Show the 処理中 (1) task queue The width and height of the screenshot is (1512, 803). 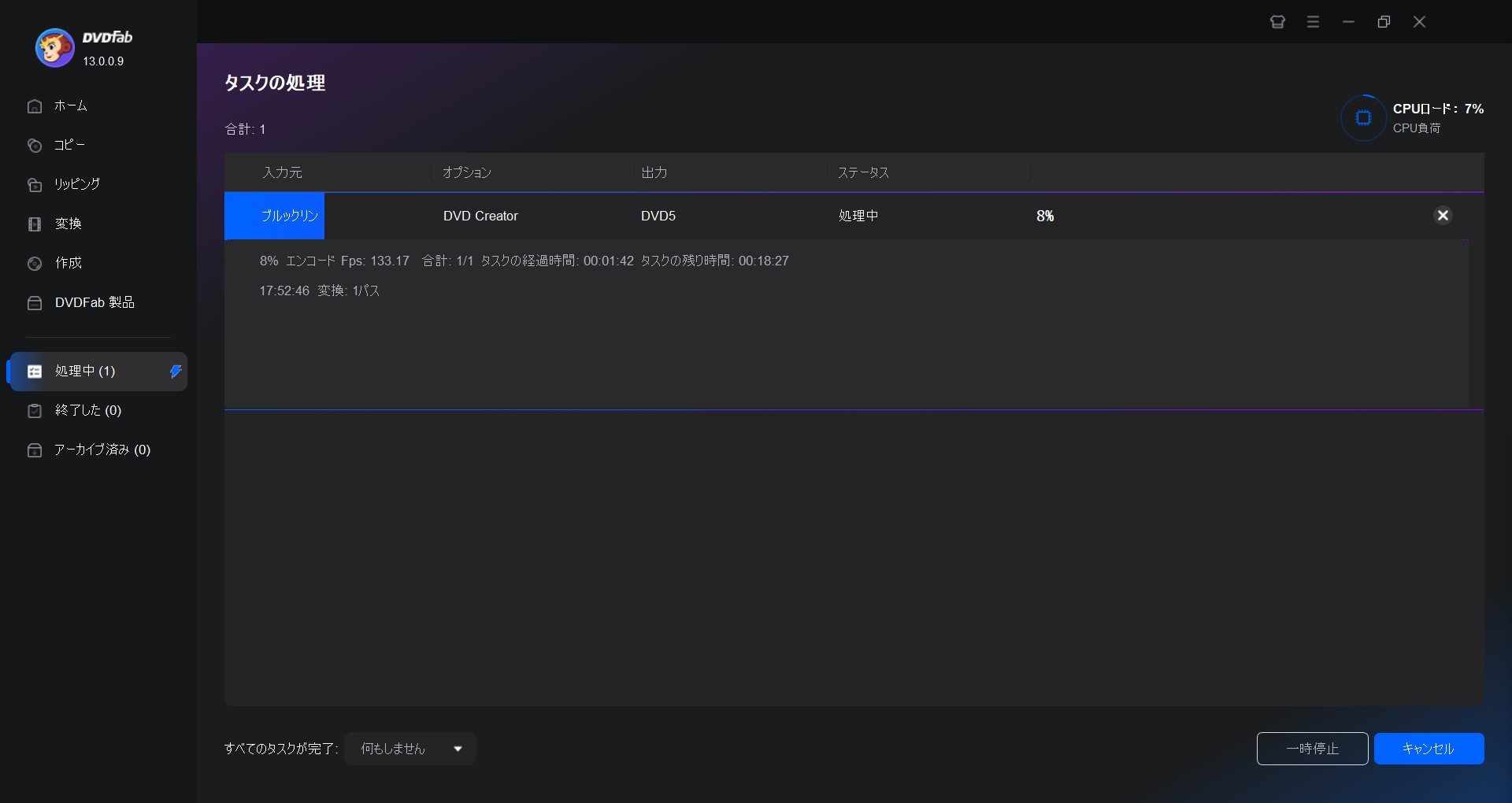click(98, 372)
